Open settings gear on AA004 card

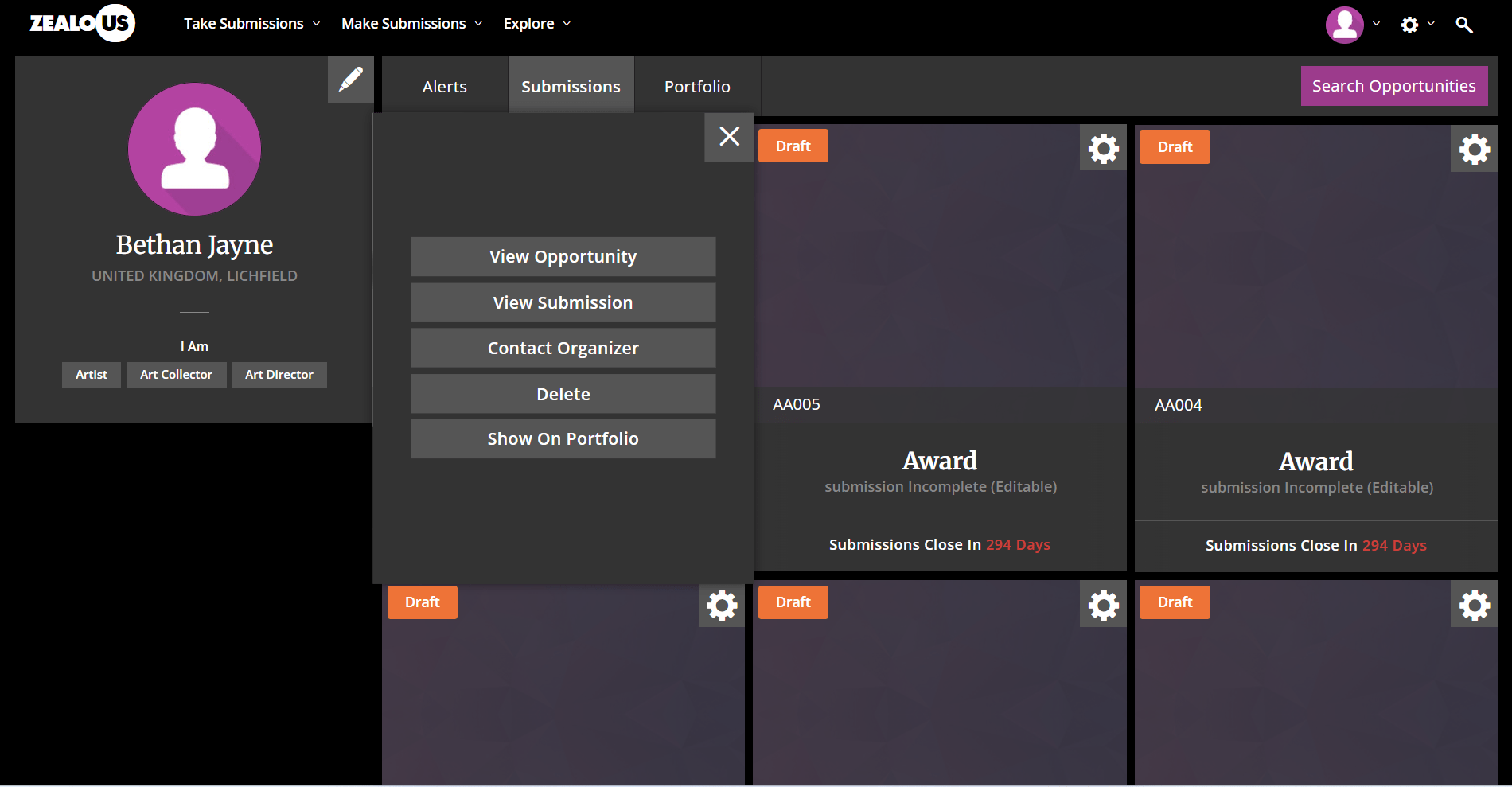1474,149
